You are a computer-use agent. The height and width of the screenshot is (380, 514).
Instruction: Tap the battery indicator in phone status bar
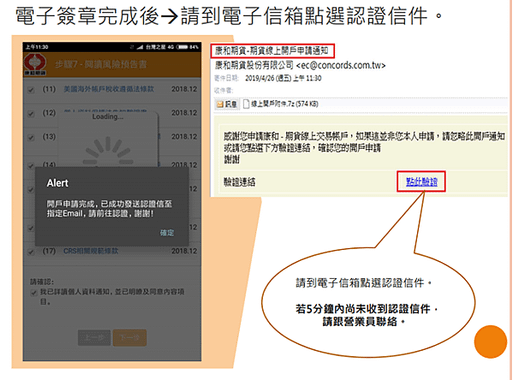coord(182,47)
